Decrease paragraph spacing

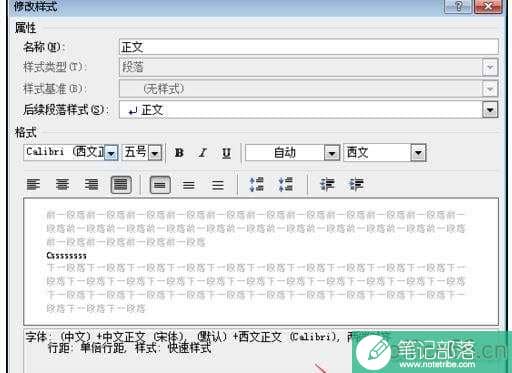click(285, 184)
